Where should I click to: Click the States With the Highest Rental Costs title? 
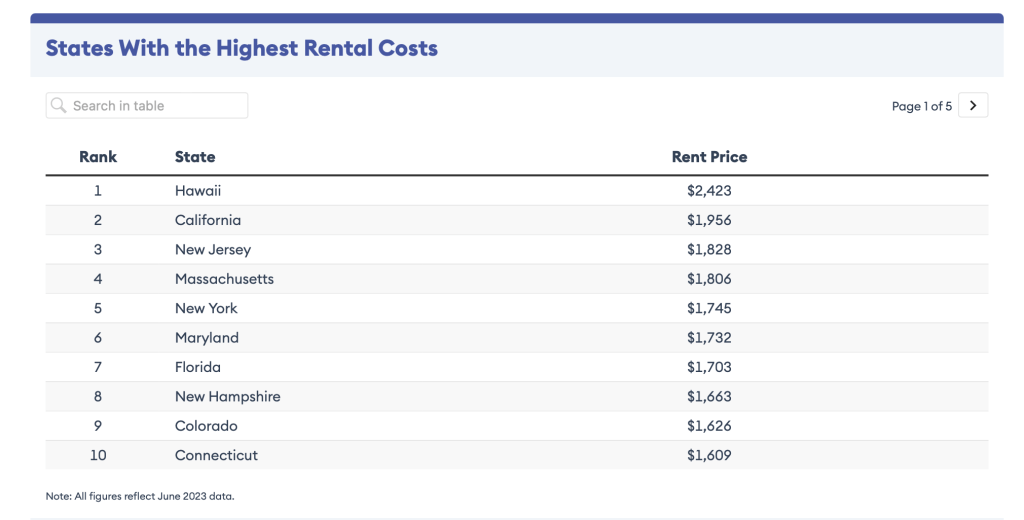click(x=242, y=48)
